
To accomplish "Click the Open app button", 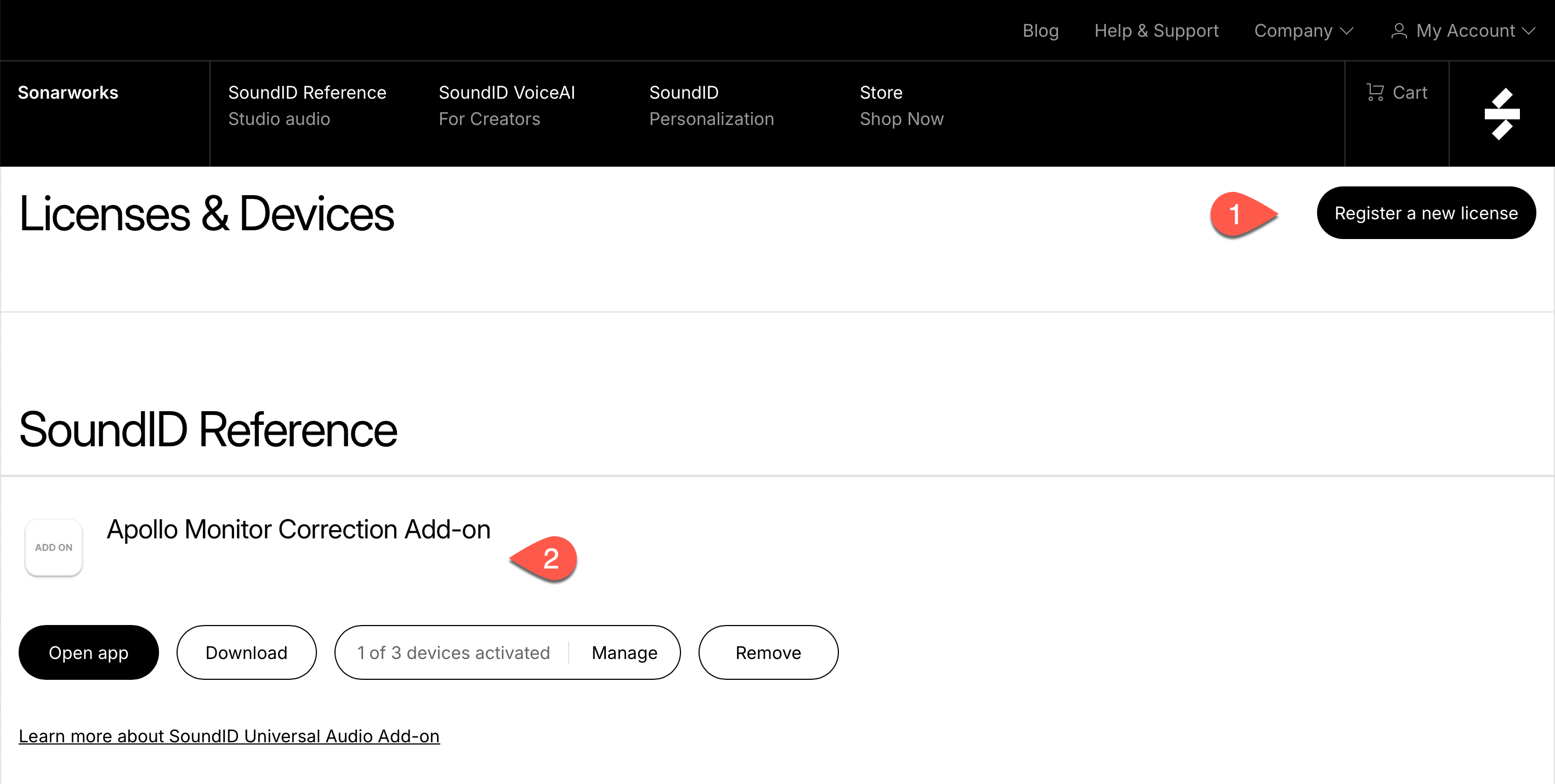I will point(89,652).
